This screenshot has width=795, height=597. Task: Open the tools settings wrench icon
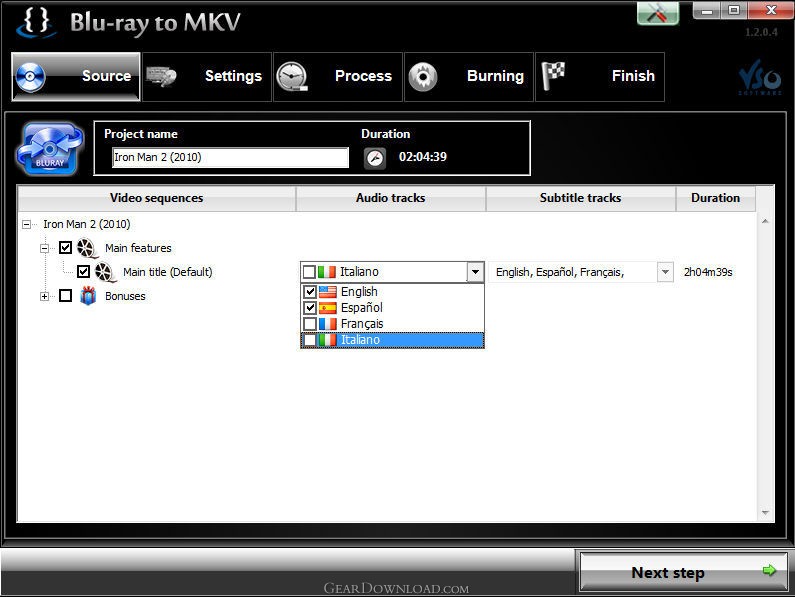pyautogui.click(x=658, y=13)
